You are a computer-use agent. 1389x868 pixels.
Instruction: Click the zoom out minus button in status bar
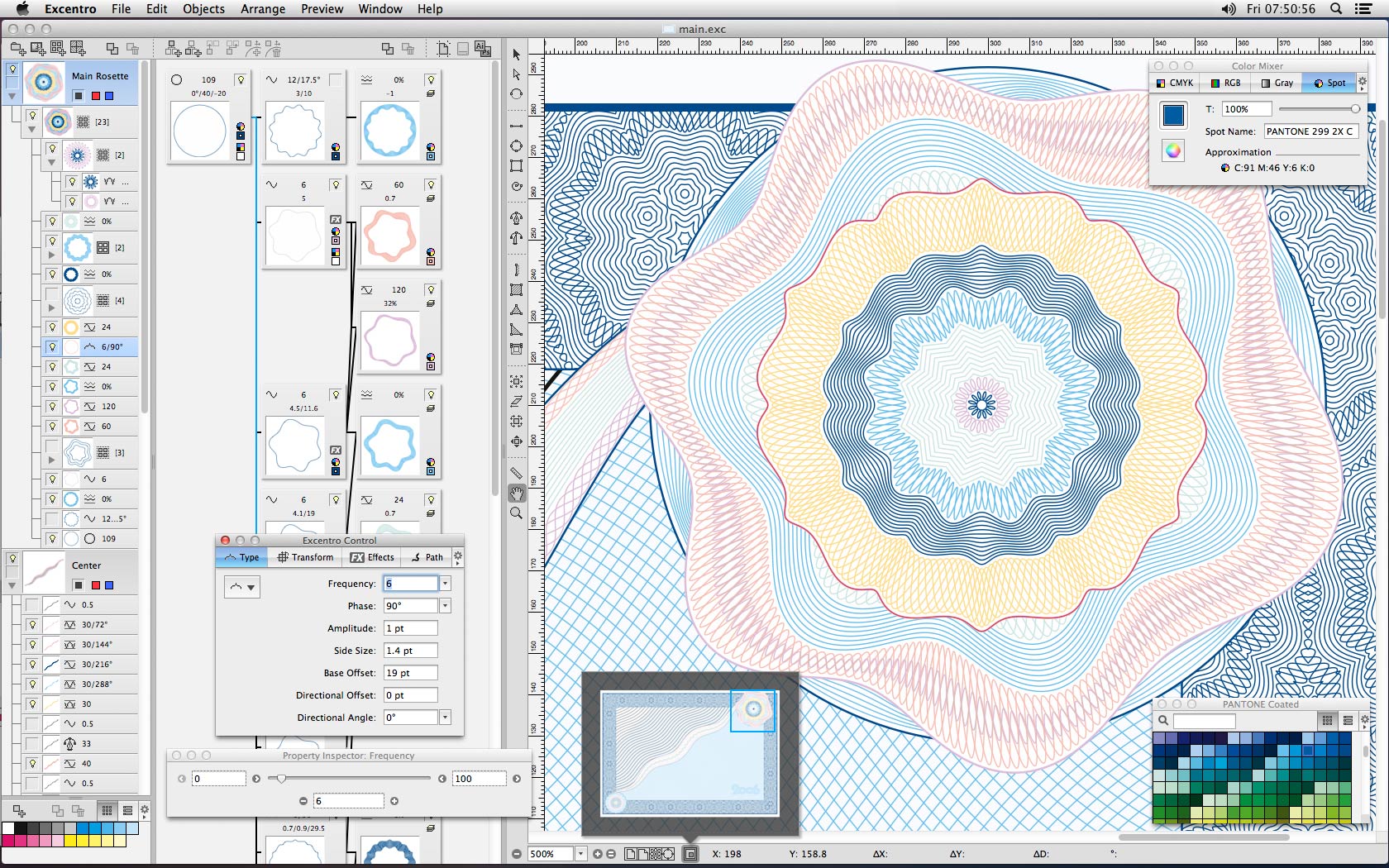(517, 854)
